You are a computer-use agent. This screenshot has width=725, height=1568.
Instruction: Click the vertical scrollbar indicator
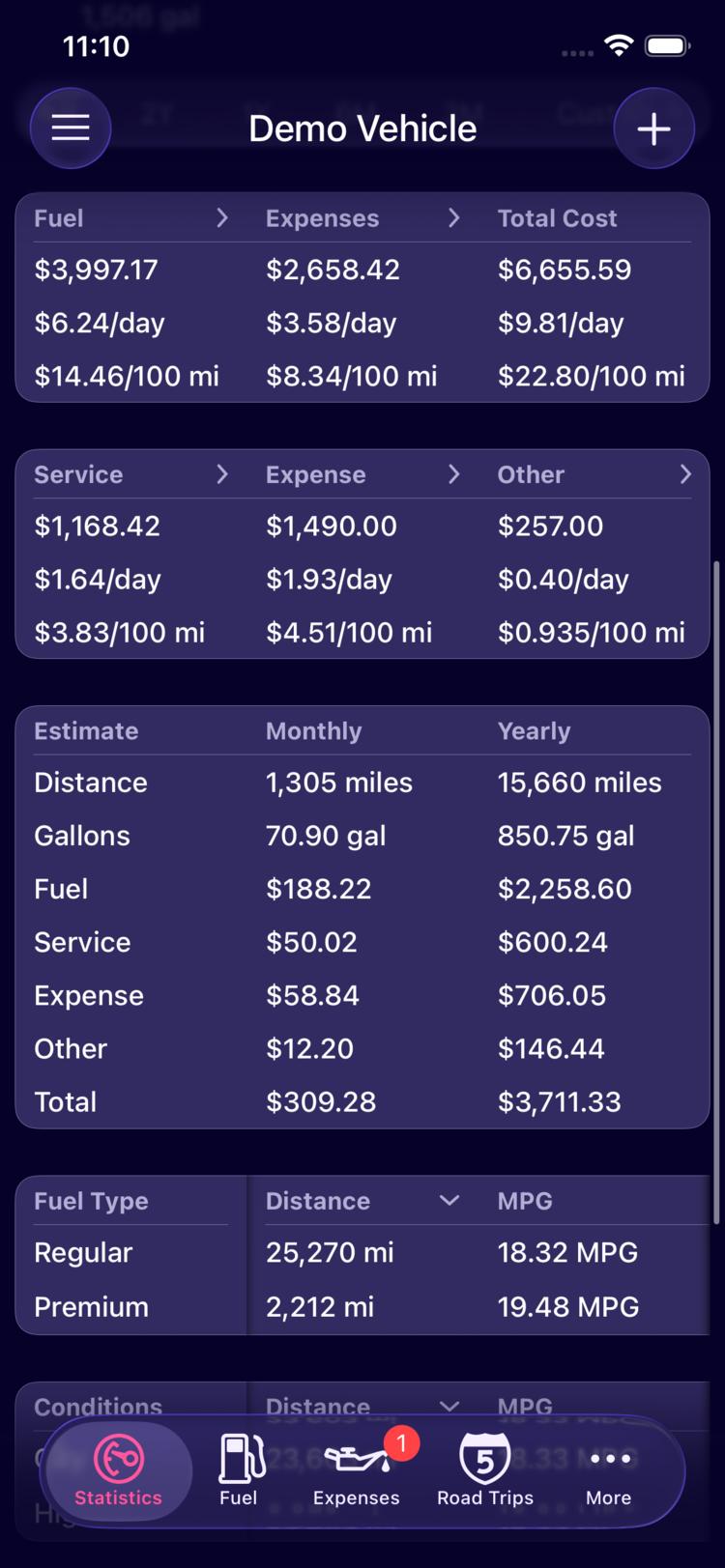[716, 893]
